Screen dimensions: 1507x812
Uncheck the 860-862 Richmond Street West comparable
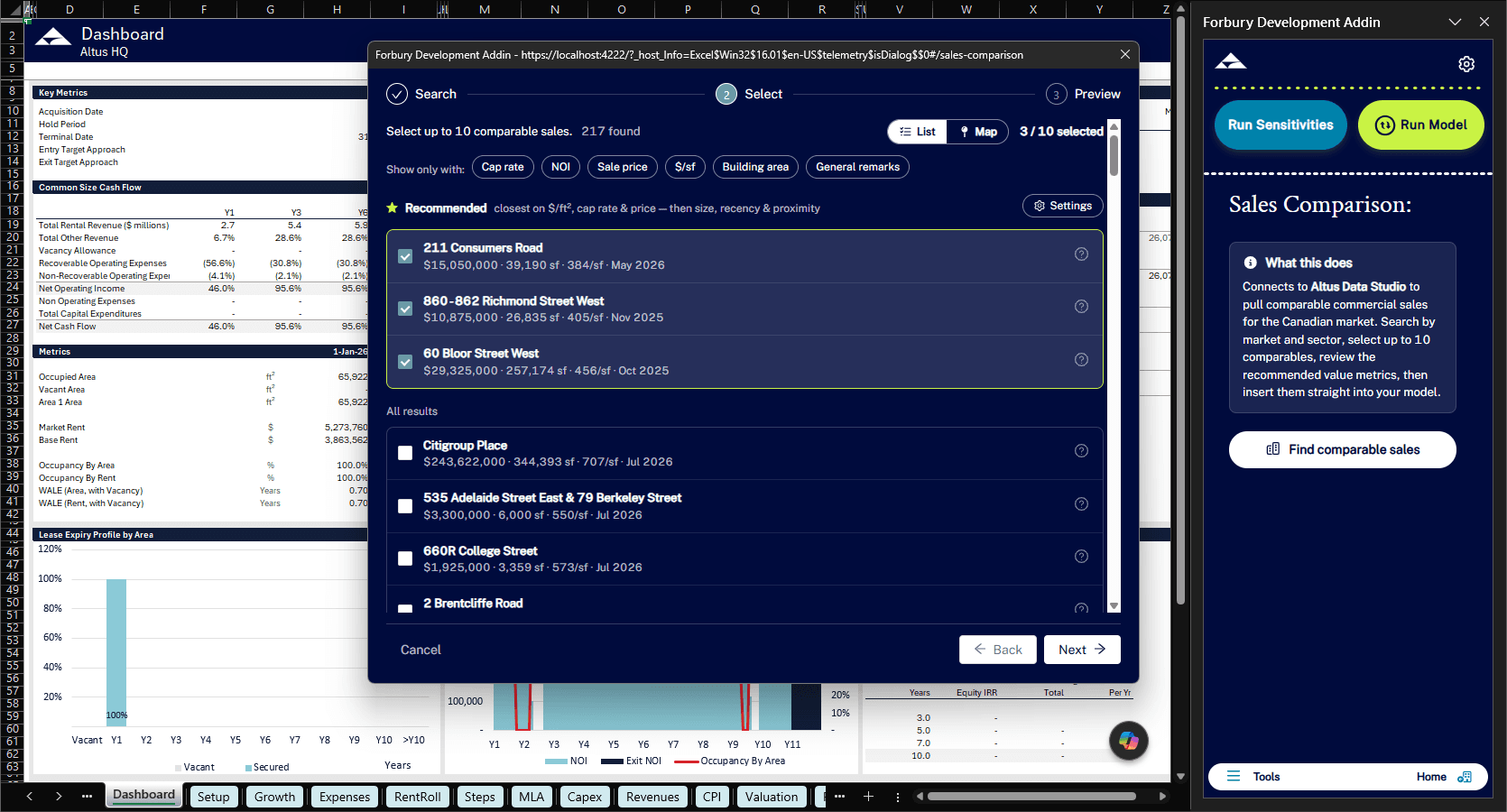[x=405, y=309]
